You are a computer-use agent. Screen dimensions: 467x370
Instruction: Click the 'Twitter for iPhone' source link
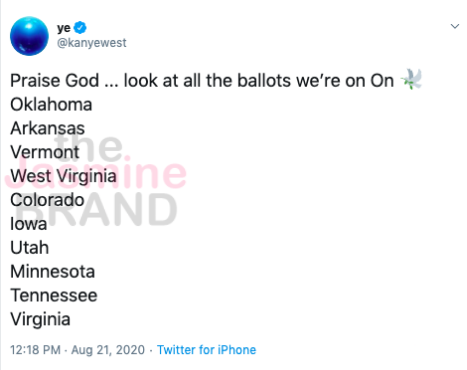tap(206, 350)
